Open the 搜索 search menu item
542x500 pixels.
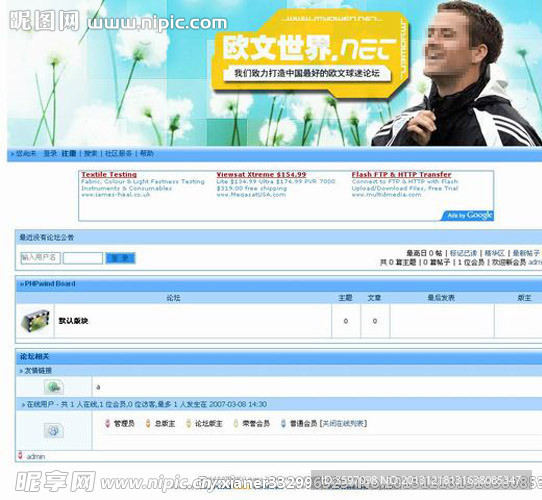(91, 154)
